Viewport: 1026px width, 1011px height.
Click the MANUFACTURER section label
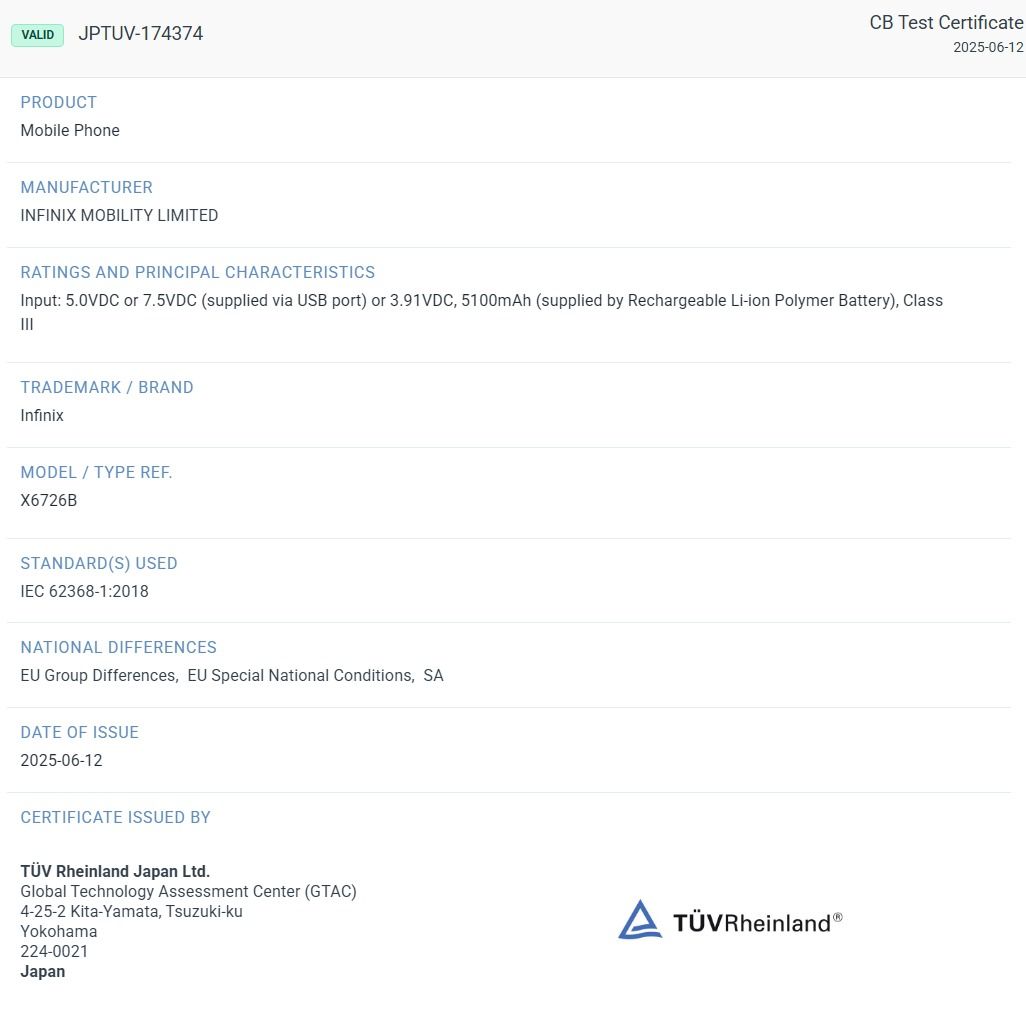[x=86, y=187]
